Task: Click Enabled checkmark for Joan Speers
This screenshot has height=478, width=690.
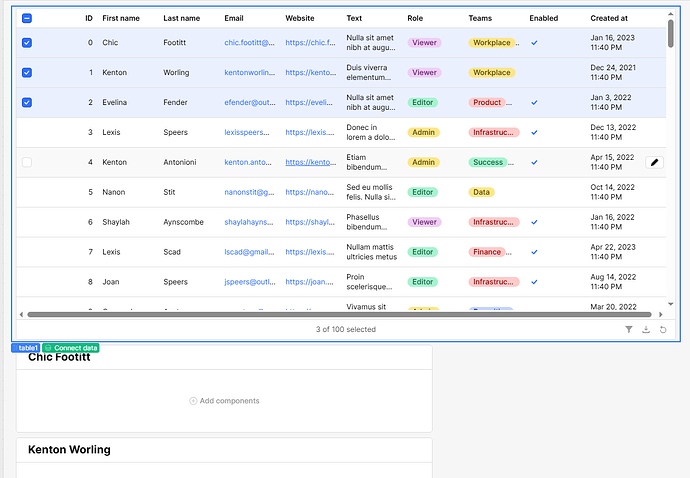Action: tap(534, 282)
